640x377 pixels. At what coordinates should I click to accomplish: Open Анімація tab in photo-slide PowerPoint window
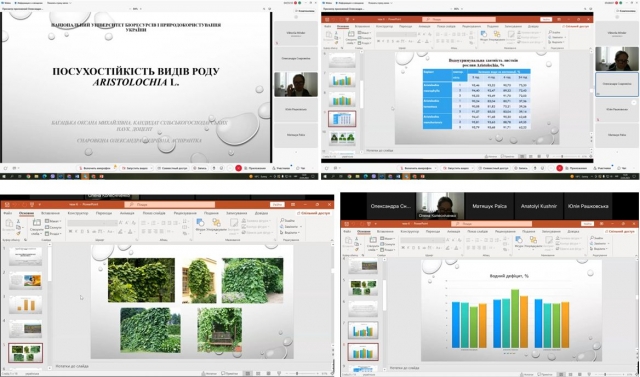127,213
